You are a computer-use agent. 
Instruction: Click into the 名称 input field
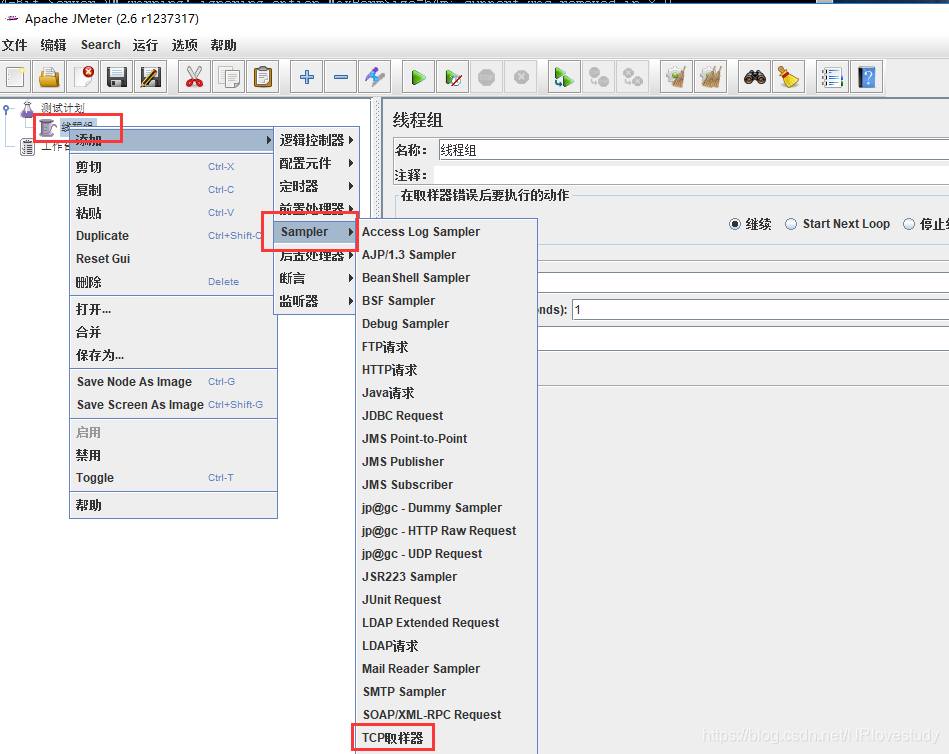pos(692,149)
